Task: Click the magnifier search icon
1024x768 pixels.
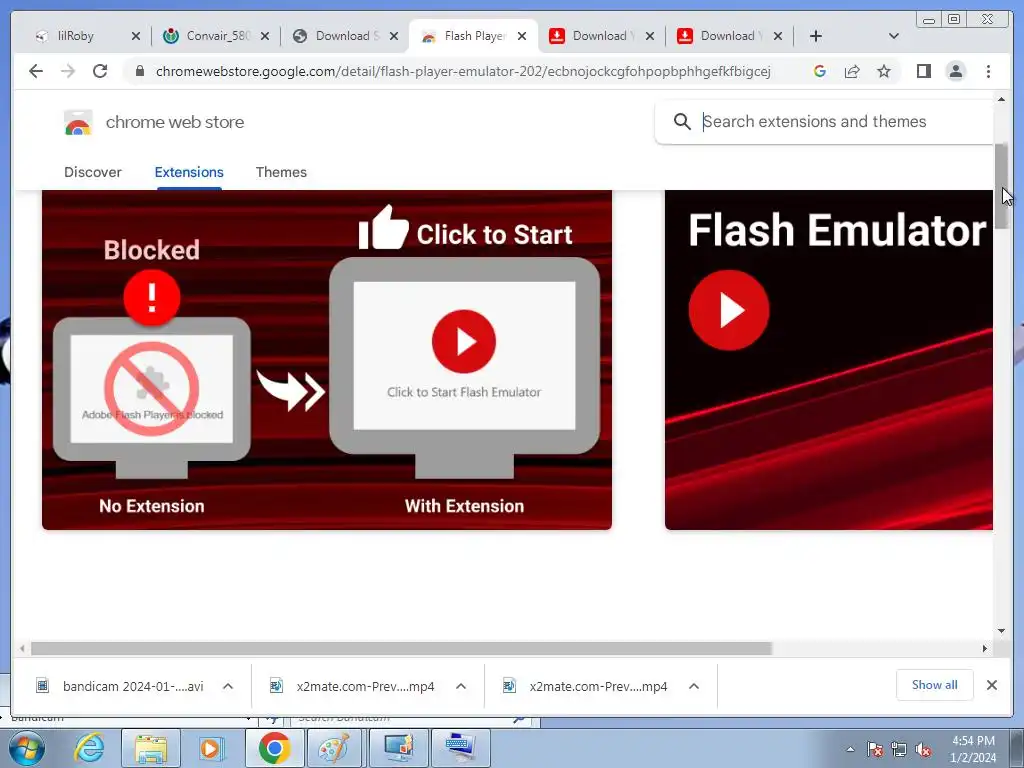Action: (x=682, y=121)
